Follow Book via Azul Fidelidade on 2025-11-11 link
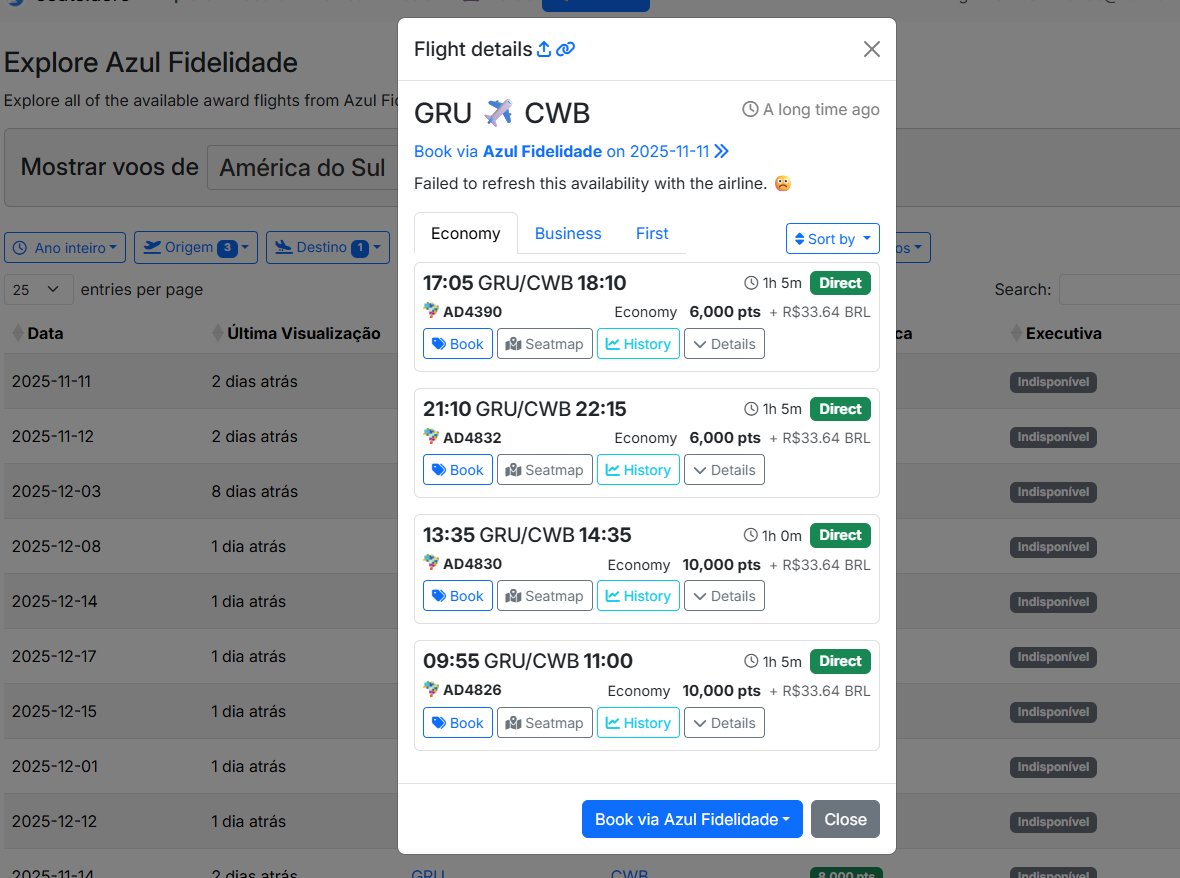This screenshot has width=1180, height=878. coord(571,152)
